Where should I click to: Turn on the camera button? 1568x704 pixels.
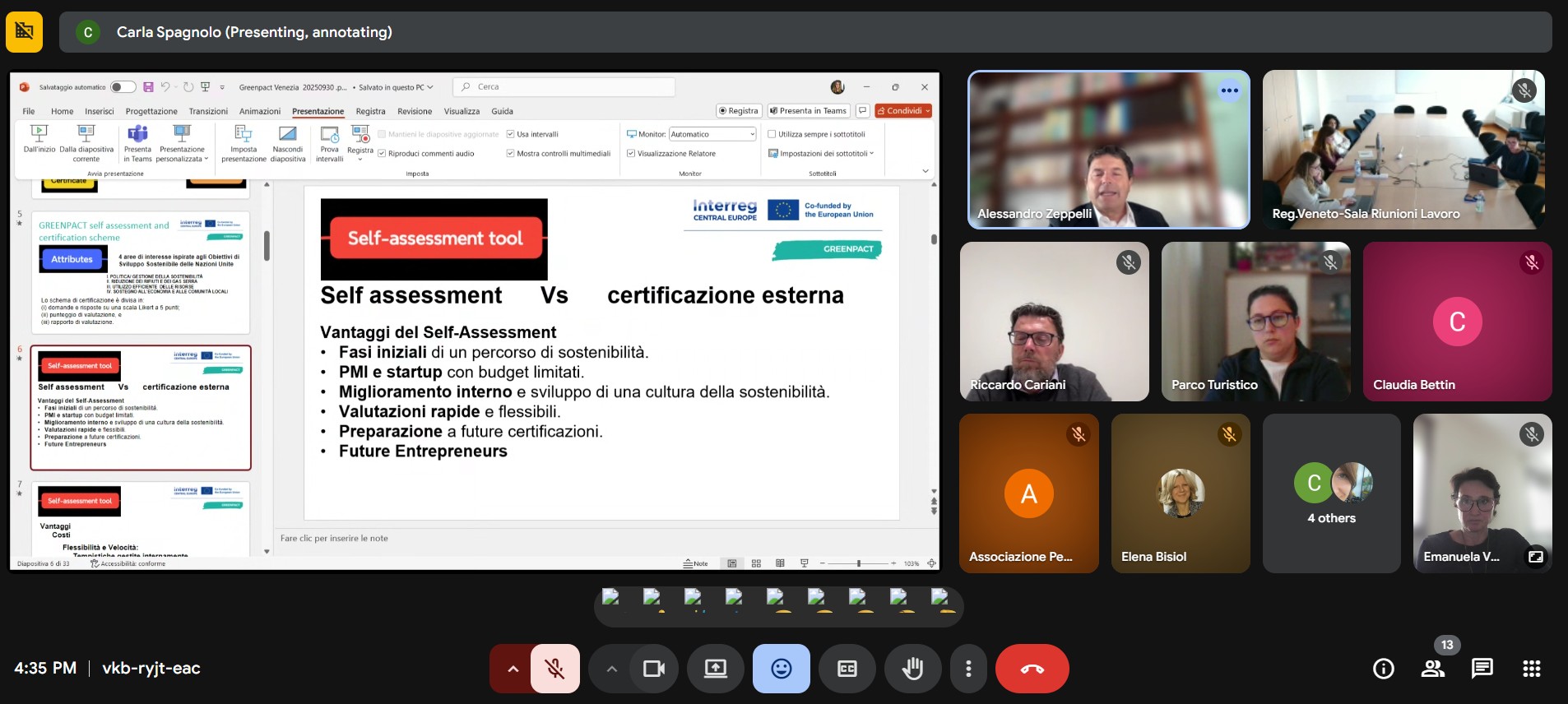click(x=654, y=669)
